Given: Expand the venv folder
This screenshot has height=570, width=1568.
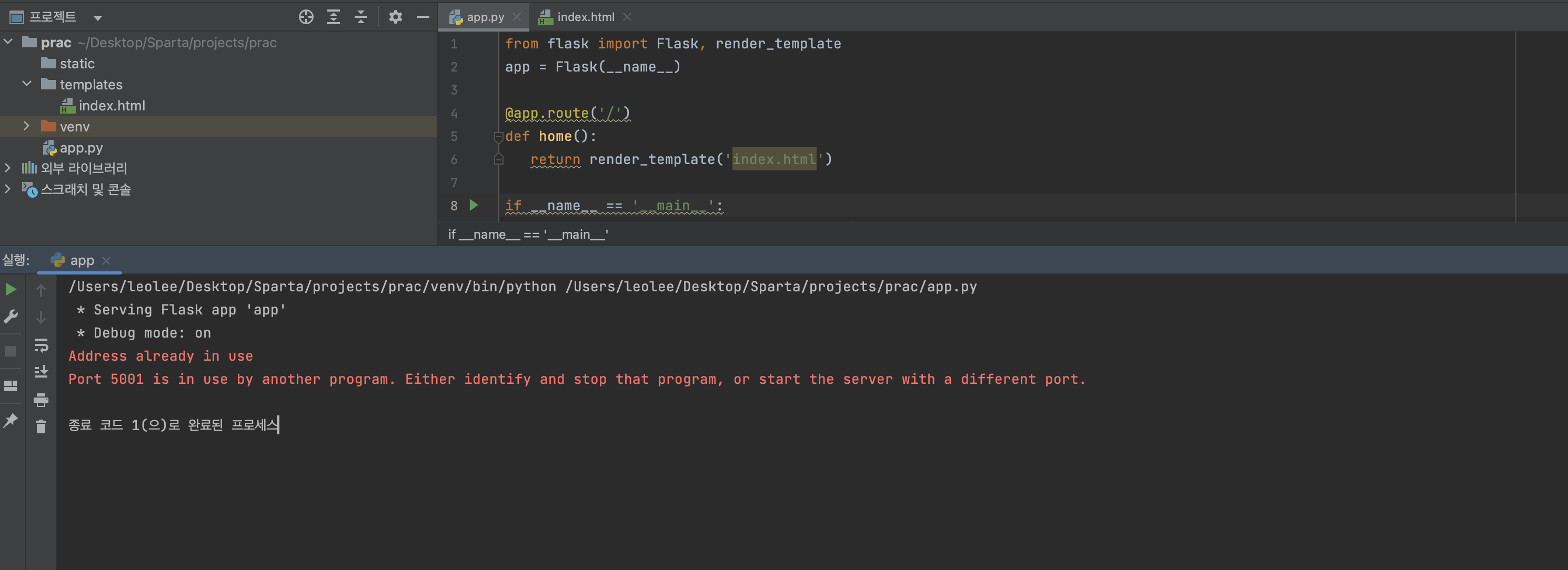Looking at the screenshot, I should click(27, 126).
